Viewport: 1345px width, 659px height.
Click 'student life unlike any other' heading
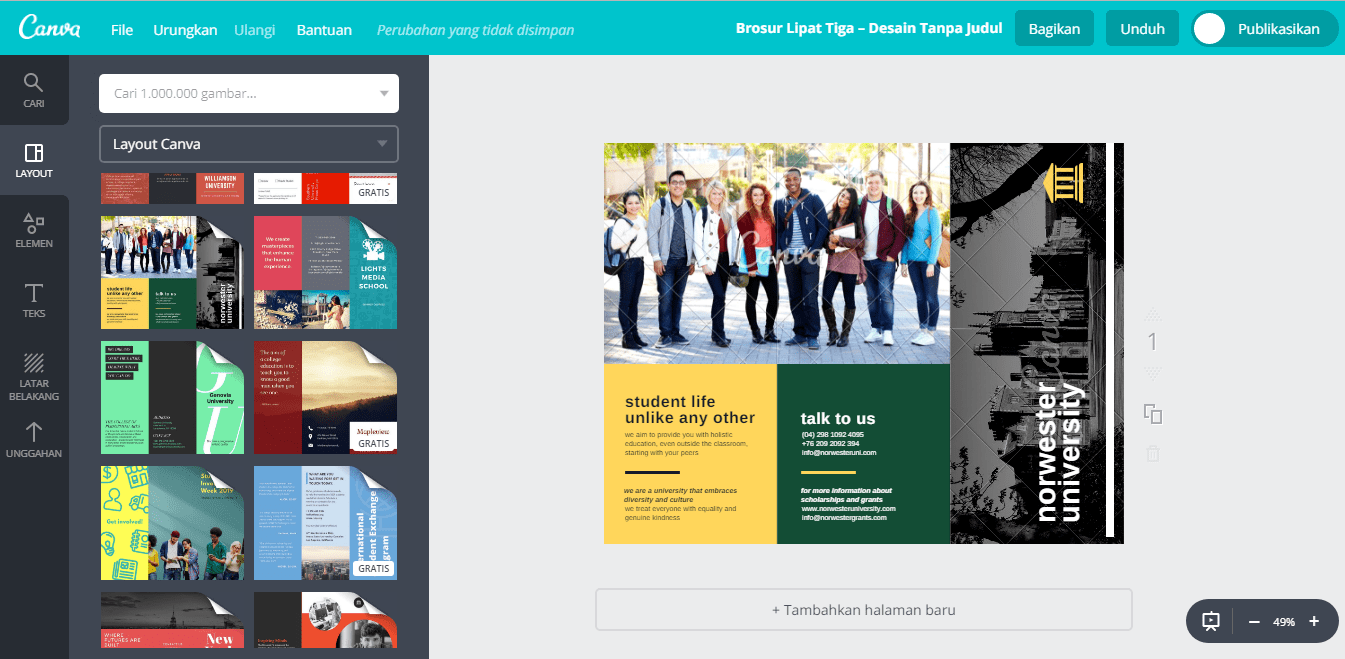690,410
